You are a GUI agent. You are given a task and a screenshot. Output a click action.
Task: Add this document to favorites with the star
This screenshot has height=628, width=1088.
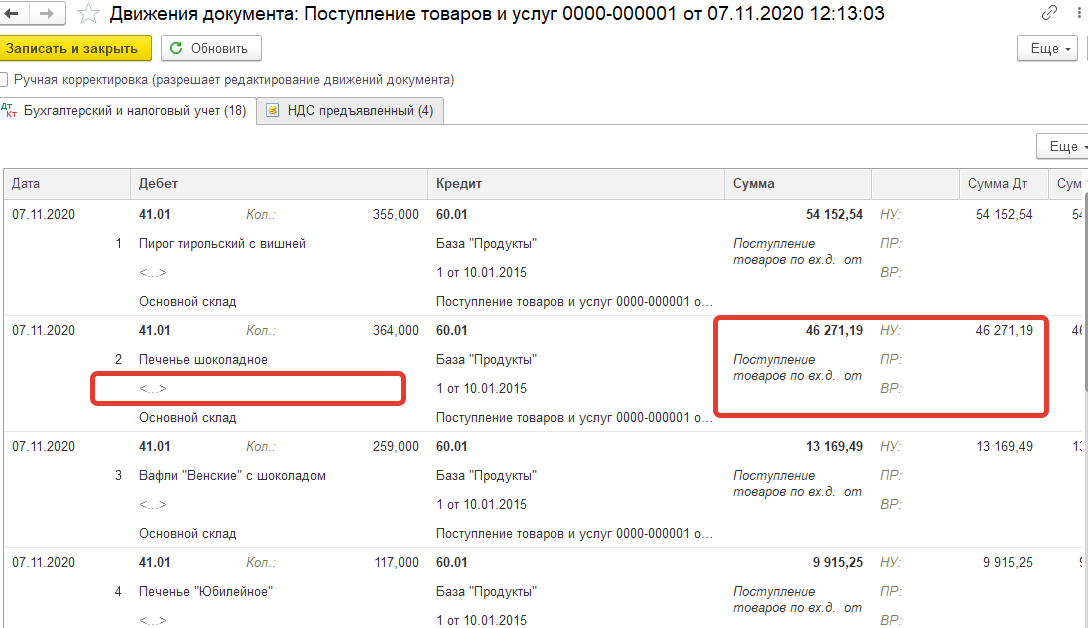click(88, 13)
